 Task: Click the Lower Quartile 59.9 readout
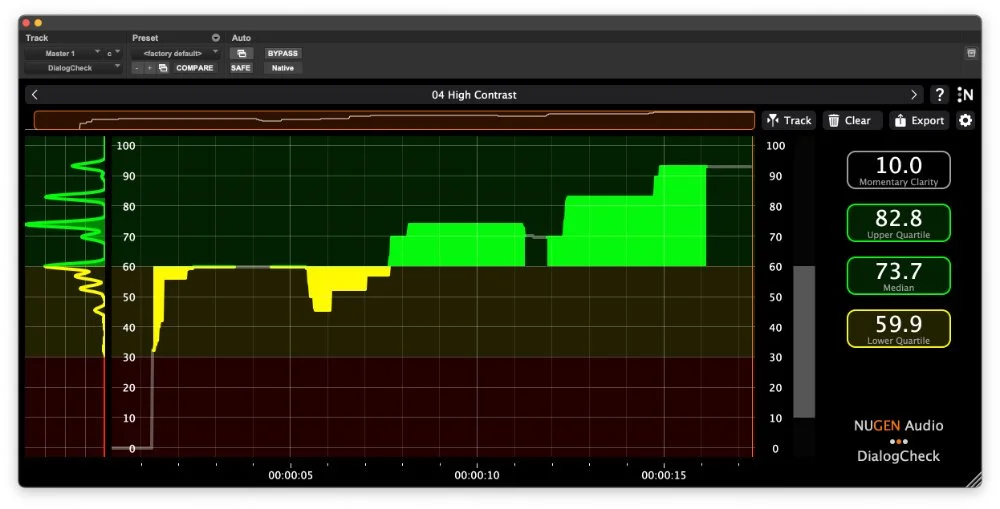pyautogui.click(x=899, y=328)
